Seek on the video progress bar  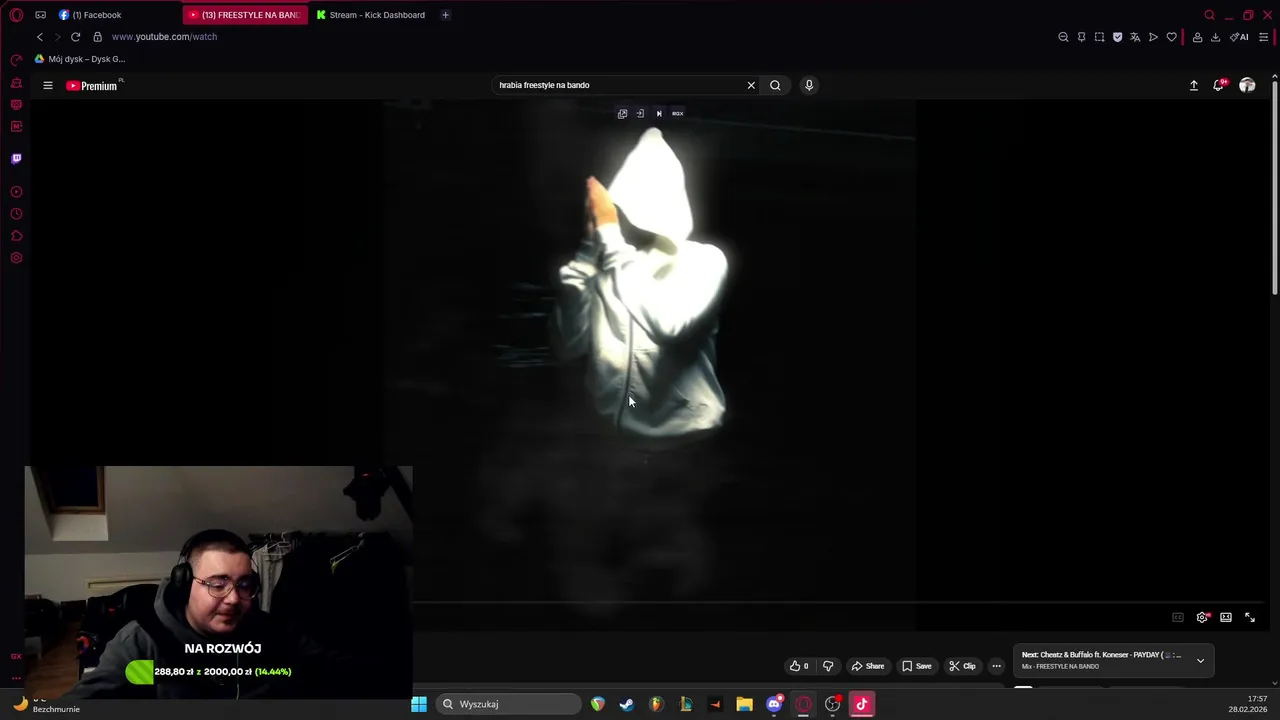point(840,603)
